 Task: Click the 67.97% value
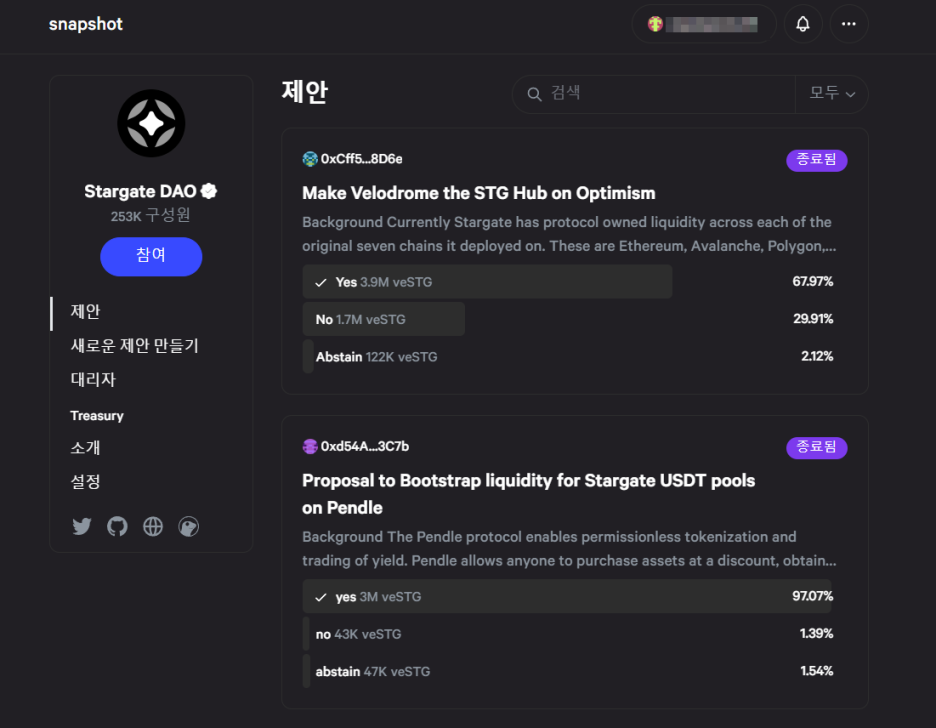point(812,282)
